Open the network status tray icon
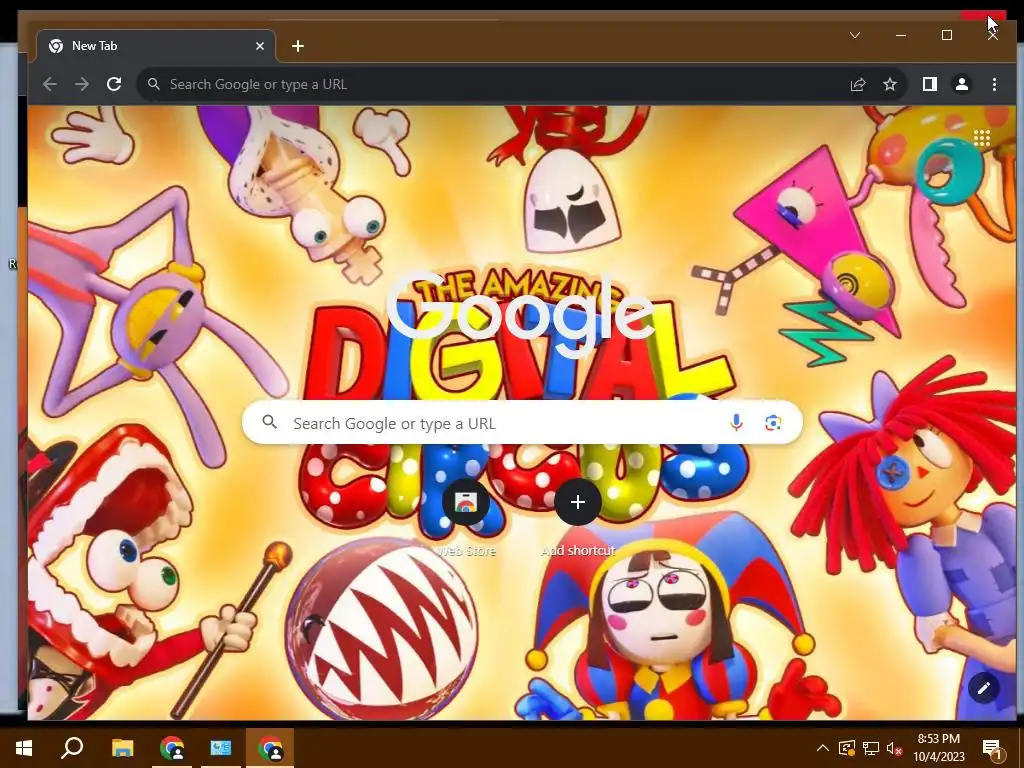 click(871, 748)
